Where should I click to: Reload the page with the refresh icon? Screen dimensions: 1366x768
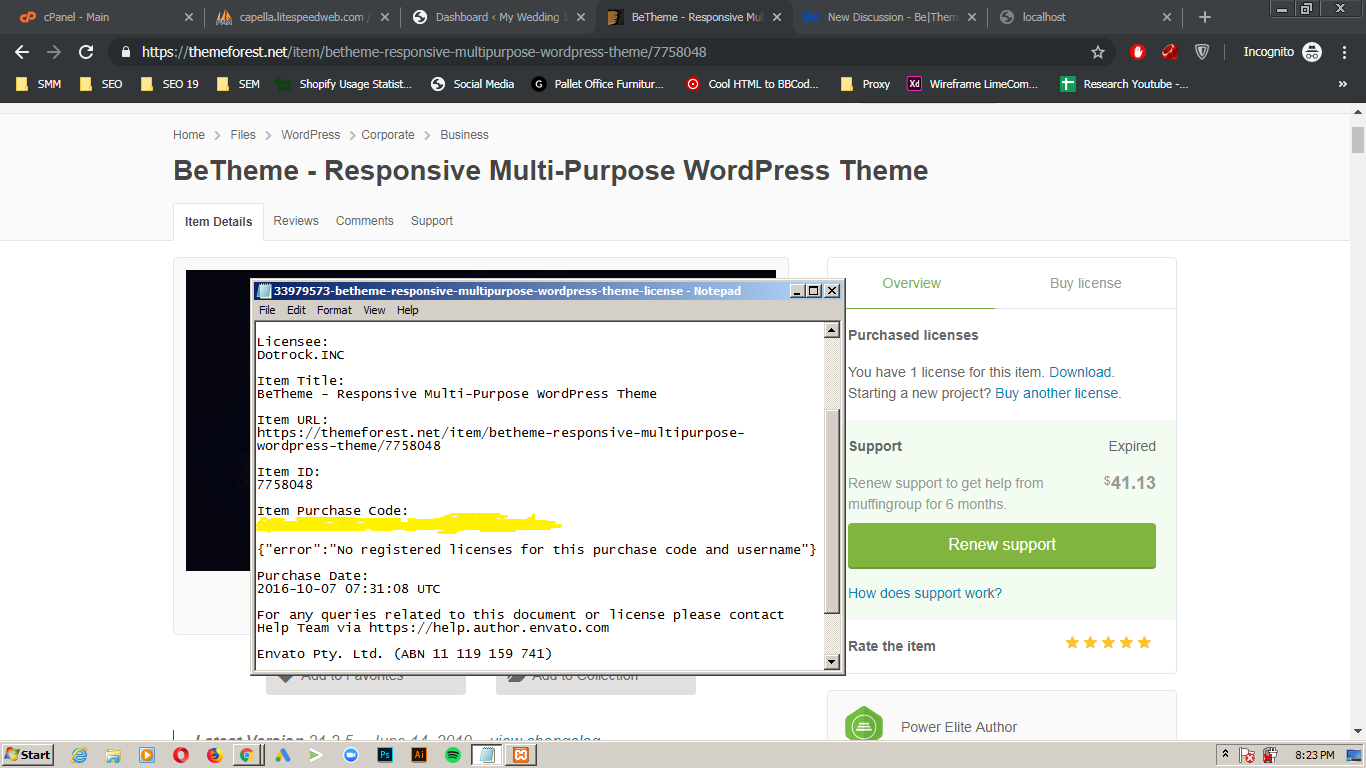point(86,52)
